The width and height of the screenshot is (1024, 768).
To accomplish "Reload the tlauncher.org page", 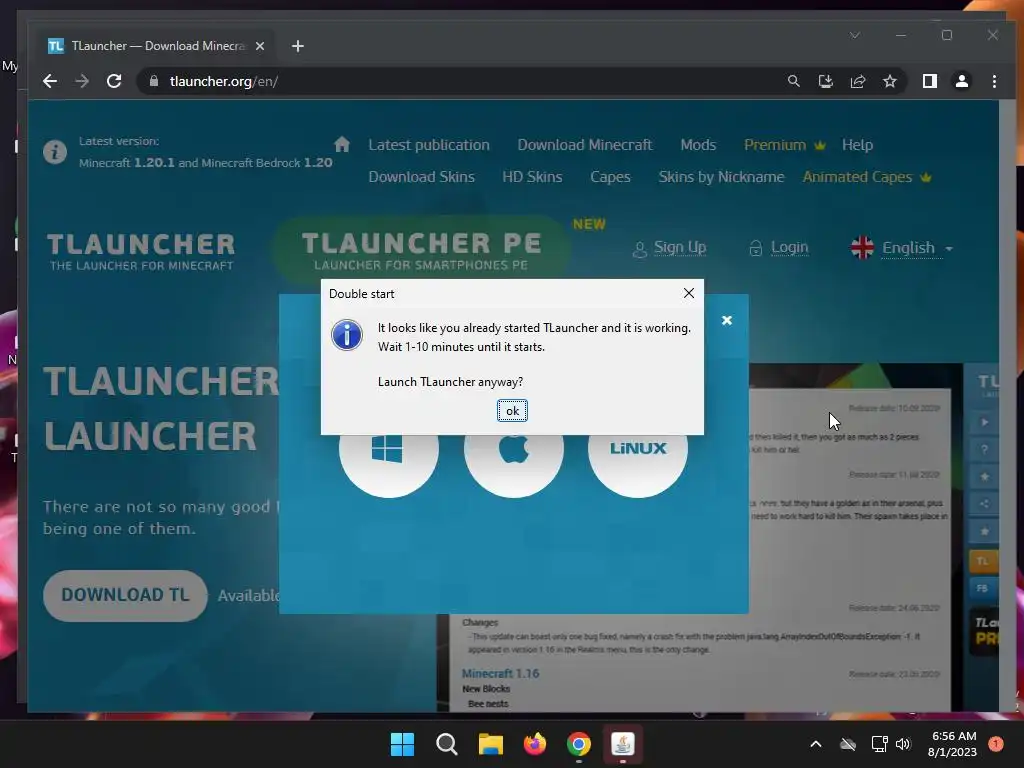I will pos(114,81).
